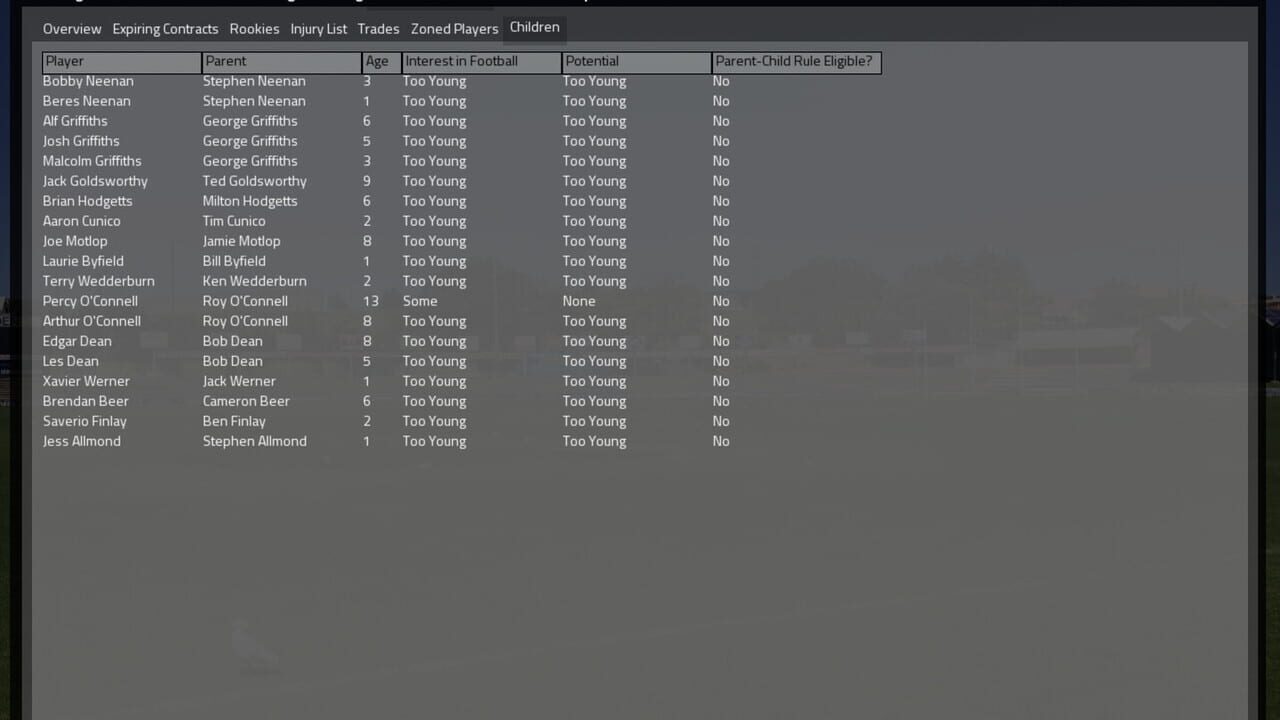Click parent Stephen Allmond

[255, 441]
